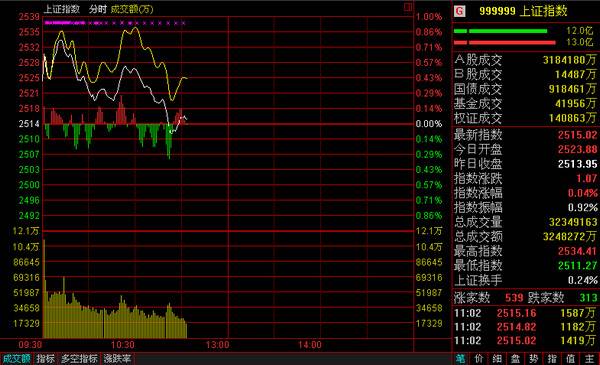Click the red G icon beside 999999
600x365 pixels.
pyautogui.click(x=460, y=11)
